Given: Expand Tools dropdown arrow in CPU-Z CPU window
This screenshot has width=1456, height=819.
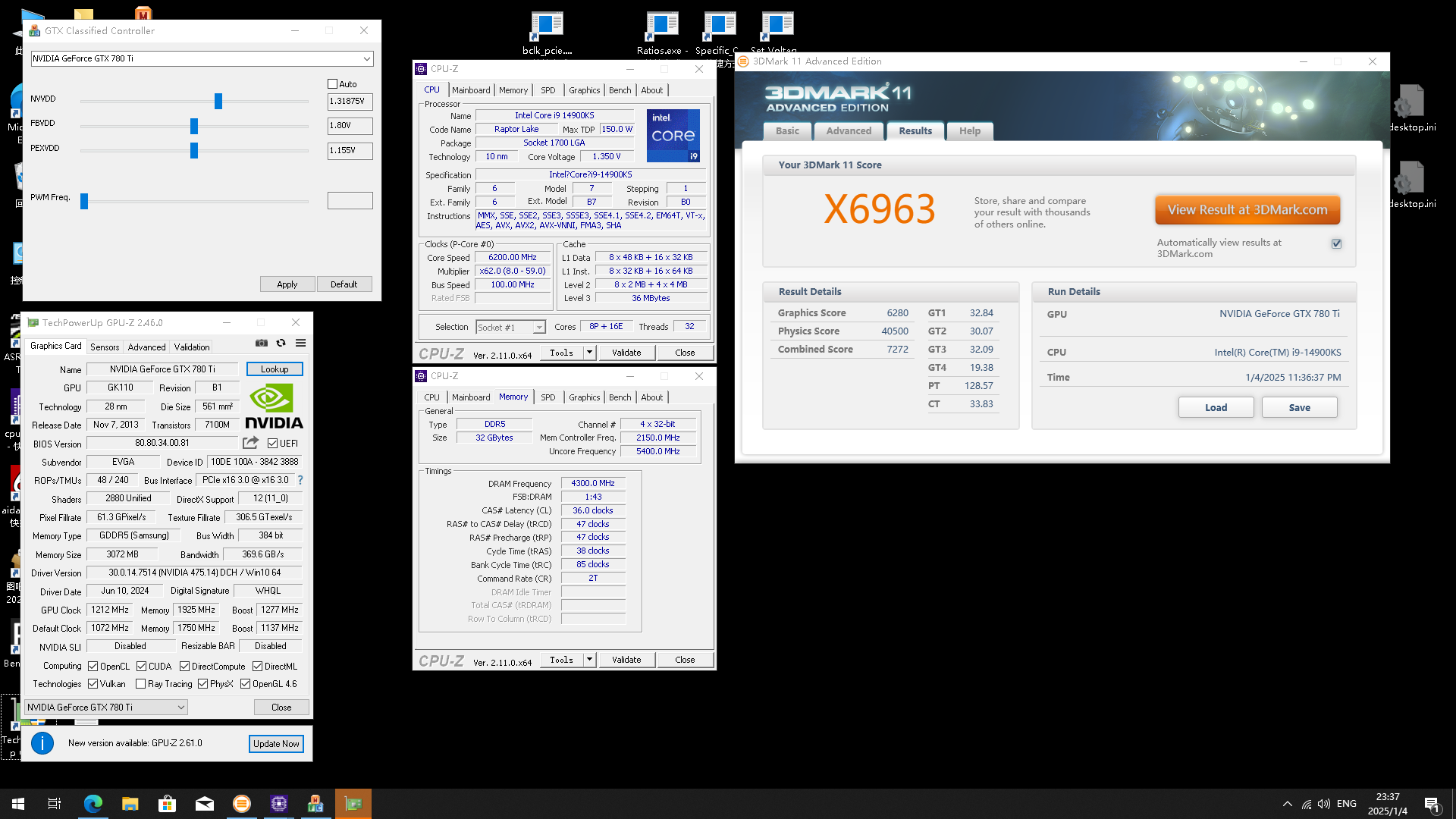Looking at the screenshot, I should tap(589, 353).
